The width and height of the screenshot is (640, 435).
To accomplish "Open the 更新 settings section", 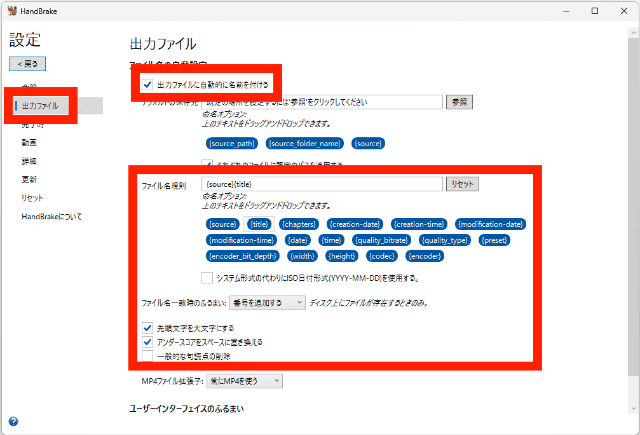I will pyautogui.click(x=29, y=179).
